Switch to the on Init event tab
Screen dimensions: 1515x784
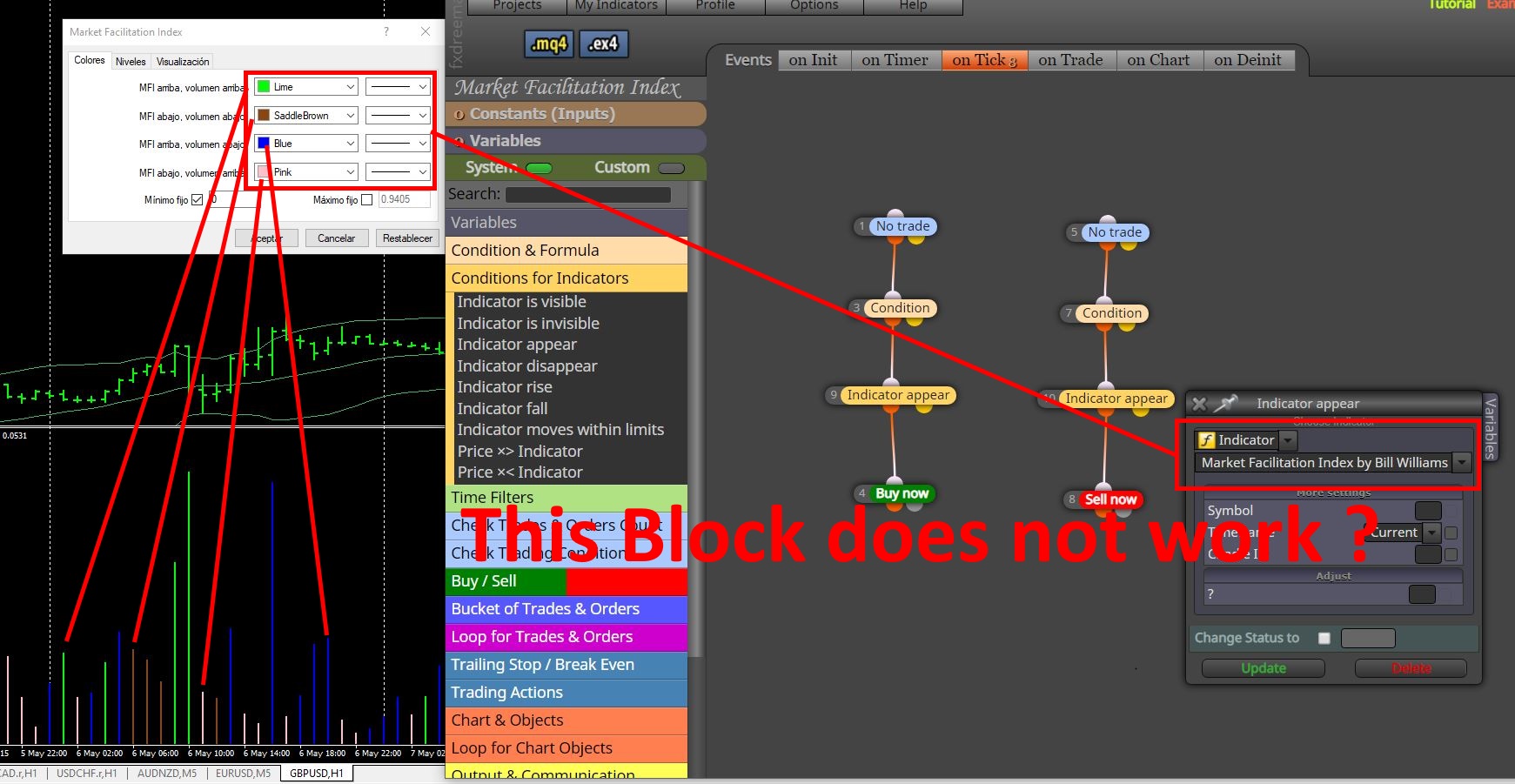click(813, 60)
